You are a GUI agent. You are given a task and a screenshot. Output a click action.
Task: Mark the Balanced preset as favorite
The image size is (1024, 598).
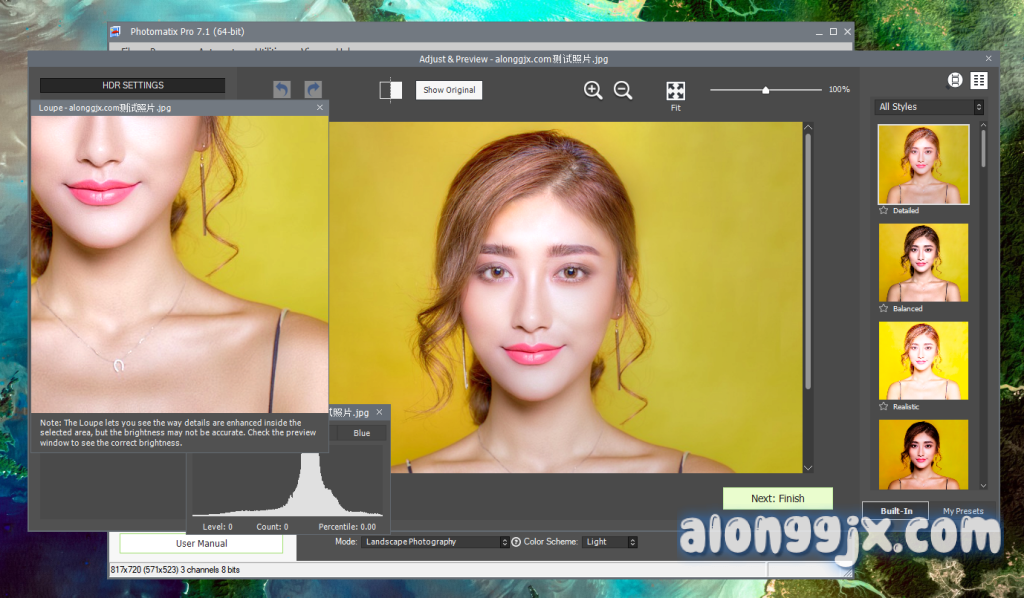[884, 309]
